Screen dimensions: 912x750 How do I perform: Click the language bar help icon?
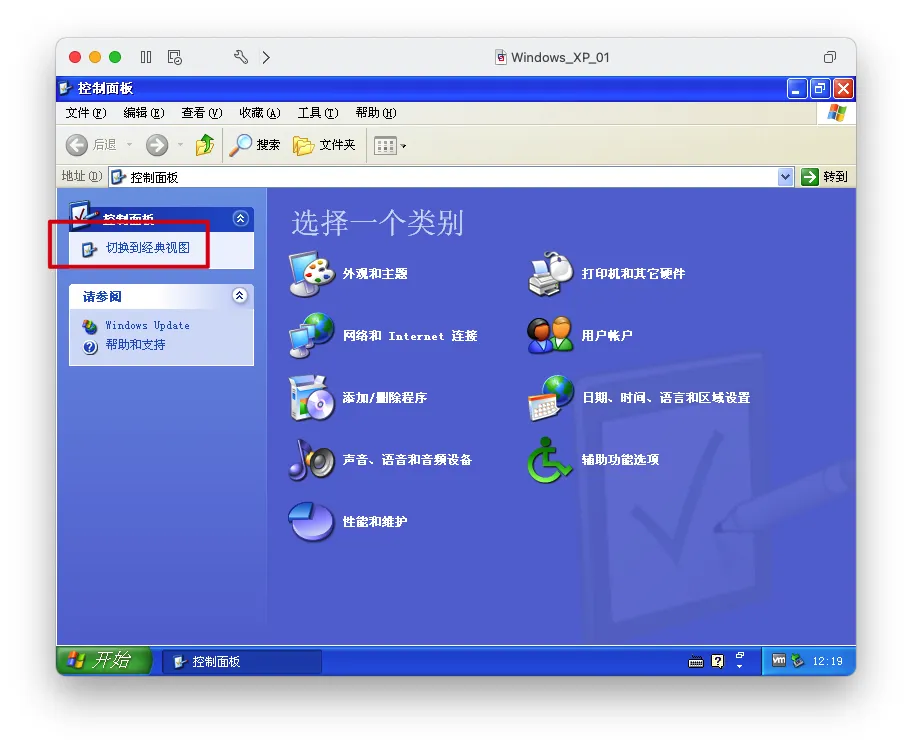(718, 662)
